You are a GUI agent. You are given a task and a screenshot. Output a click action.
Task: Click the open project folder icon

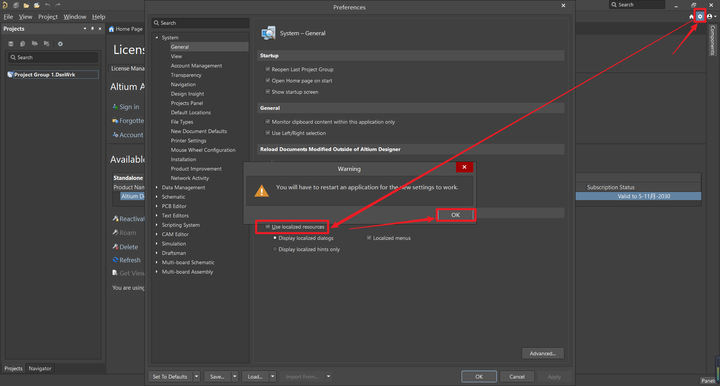(x=37, y=5)
